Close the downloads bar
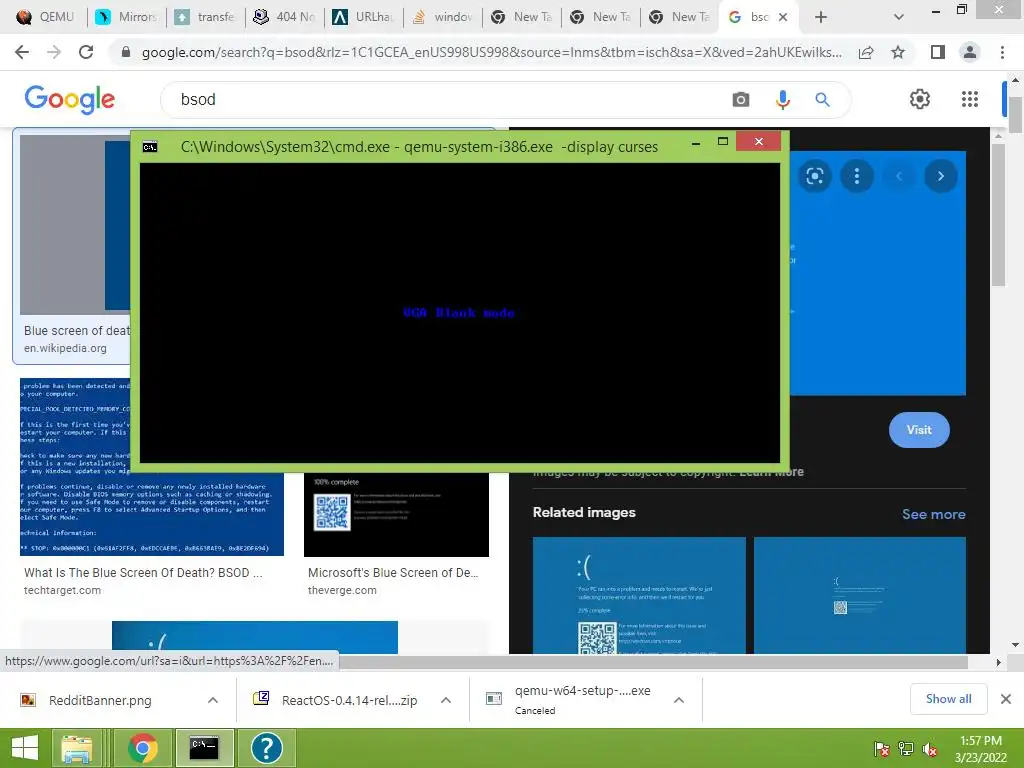 click(1006, 699)
